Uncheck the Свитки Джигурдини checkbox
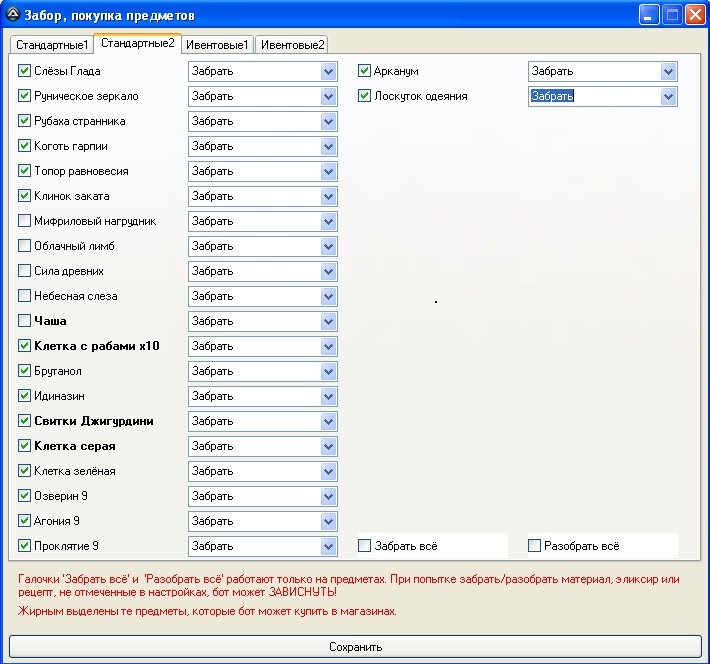The height and width of the screenshot is (664, 710). [25, 421]
